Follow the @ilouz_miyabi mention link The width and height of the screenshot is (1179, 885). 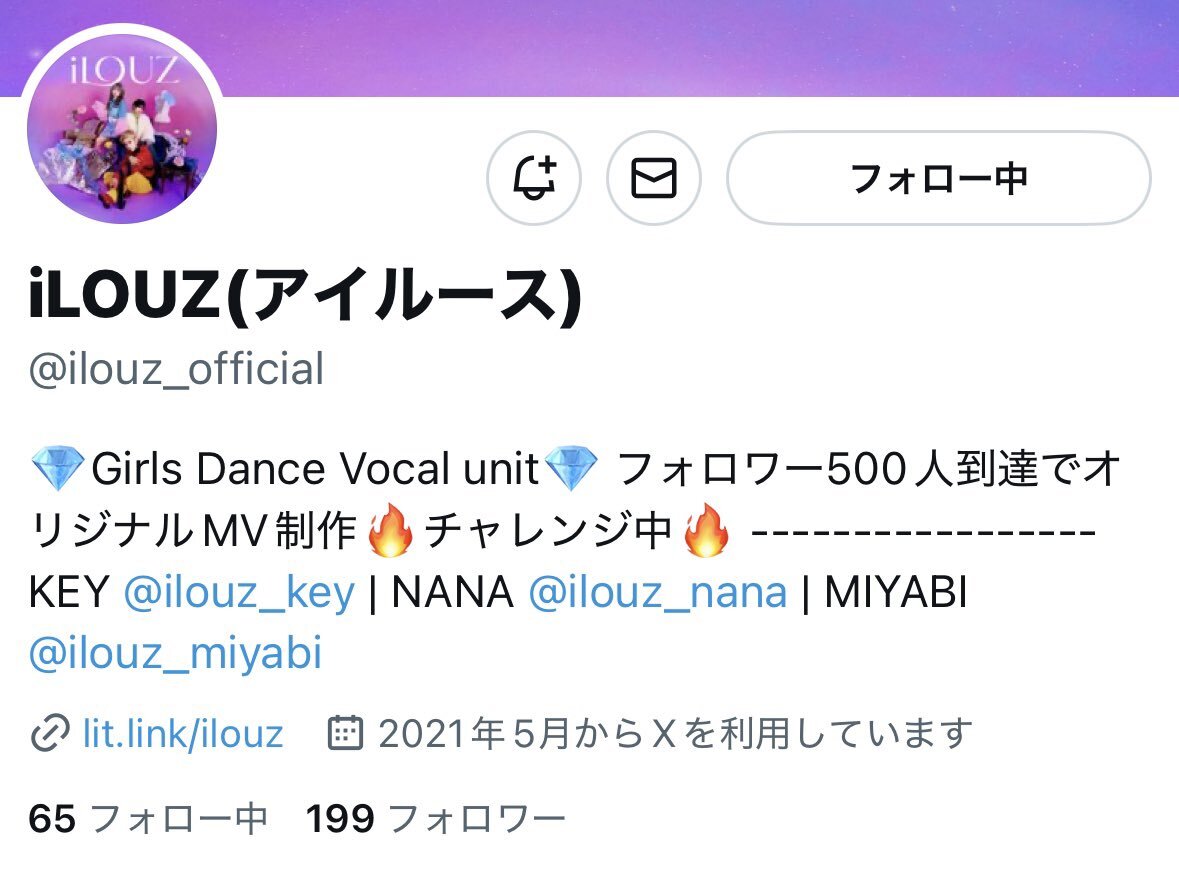175,653
